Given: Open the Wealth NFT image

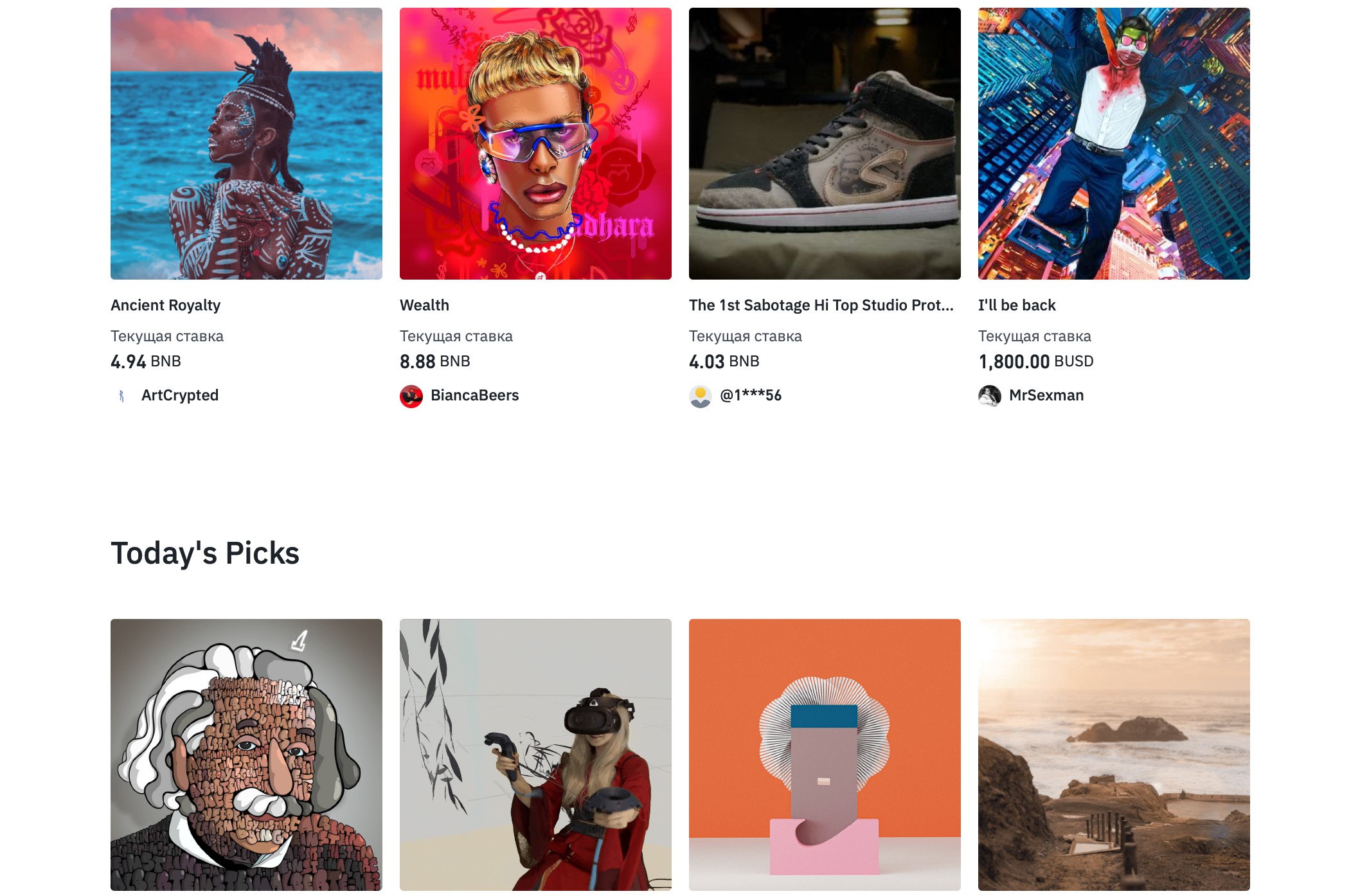Looking at the screenshot, I should tap(535, 143).
